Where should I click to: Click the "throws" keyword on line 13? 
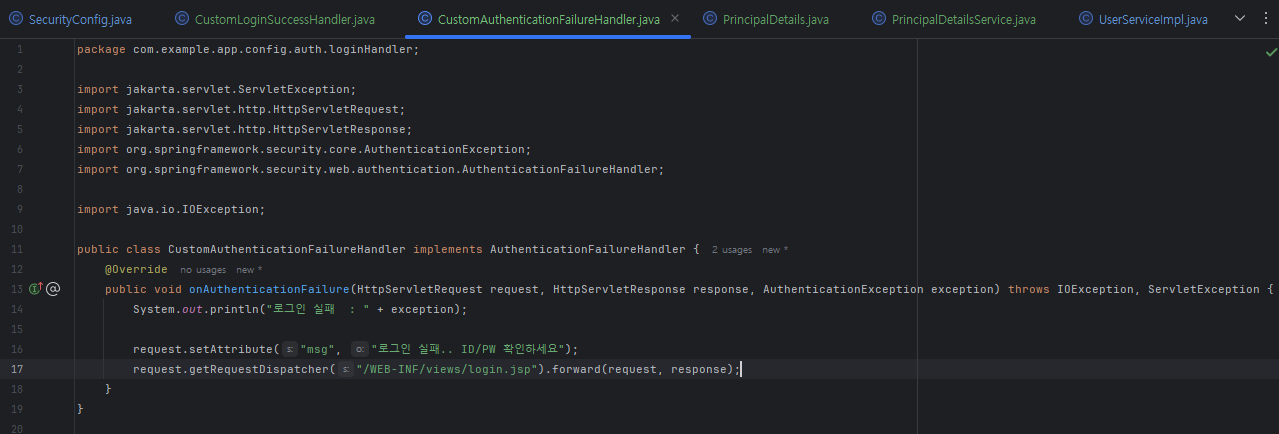tap(1028, 289)
